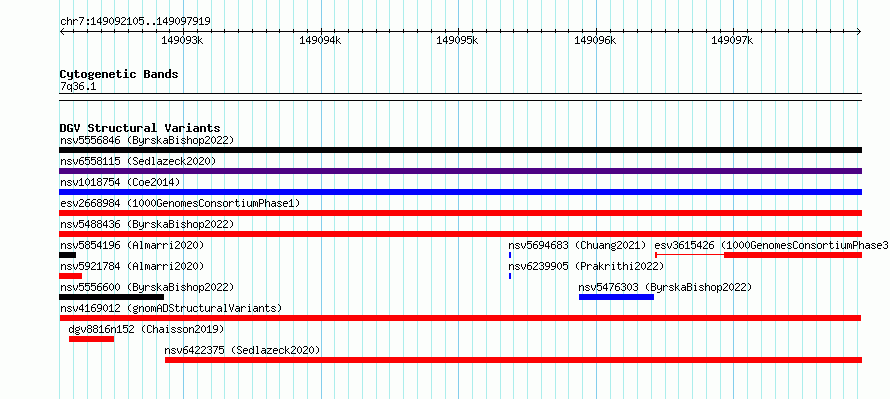Open nsv6239905 (Prakrithi2022) label
Image resolution: width=890 pixels, height=399 pixels.
click(586, 266)
